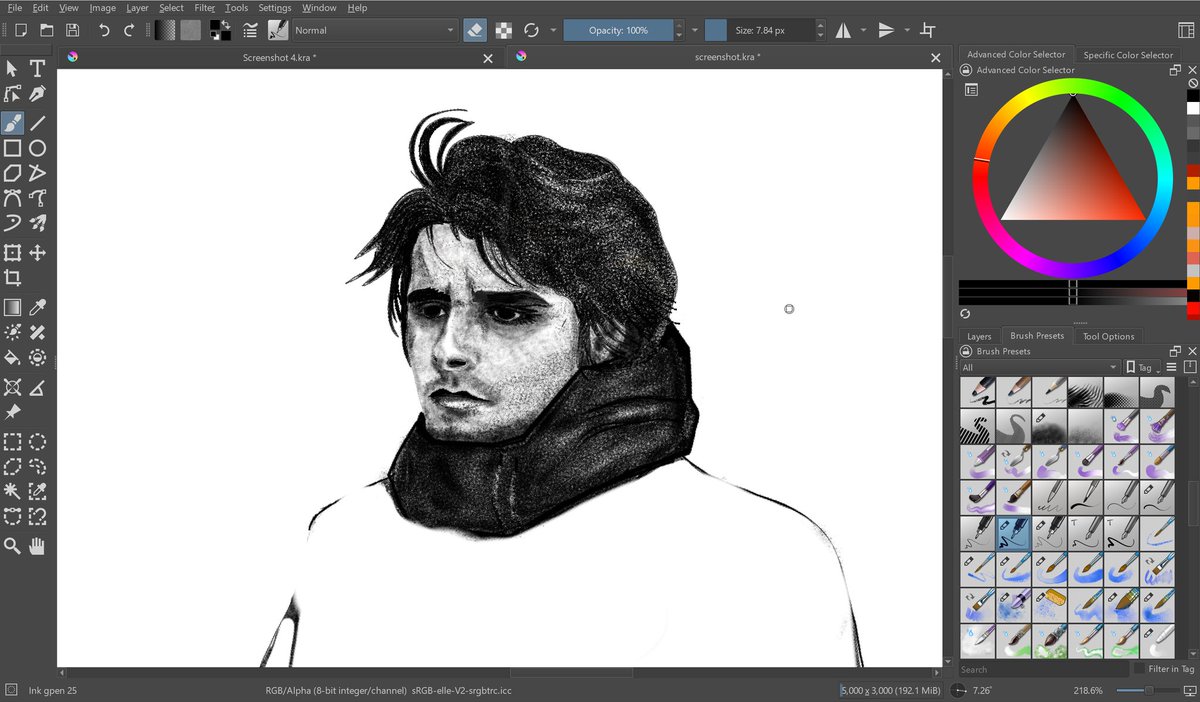The width and height of the screenshot is (1200, 702).
Task: Switch to Screenshot 4.kra tab
Action: [x=280, y=58]
